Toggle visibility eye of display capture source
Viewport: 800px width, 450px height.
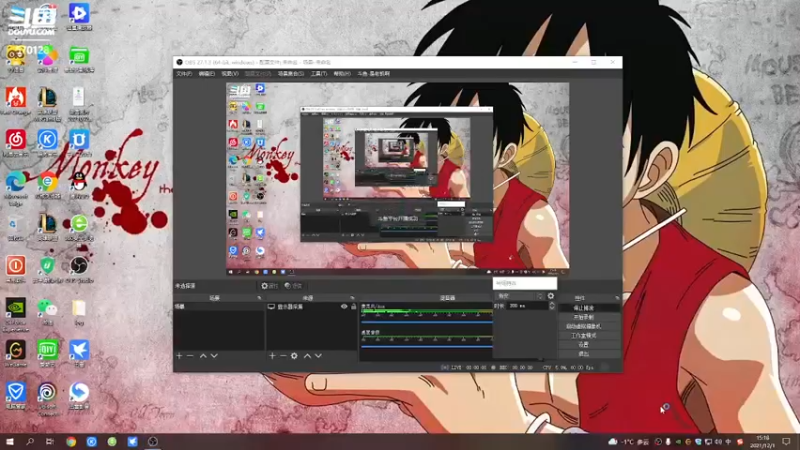tap(344, 307)
